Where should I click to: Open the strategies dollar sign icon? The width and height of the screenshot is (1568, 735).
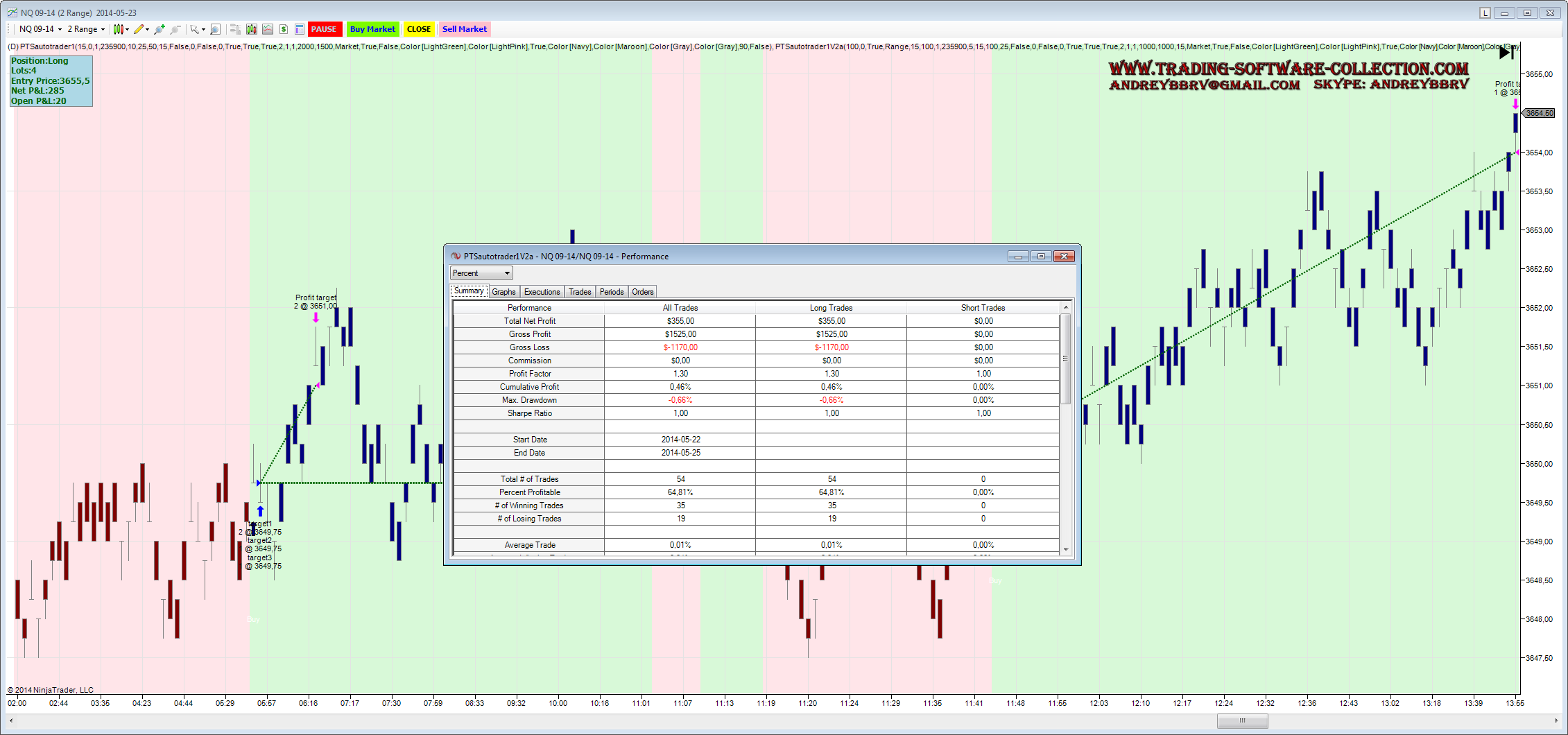pos(284,29)
